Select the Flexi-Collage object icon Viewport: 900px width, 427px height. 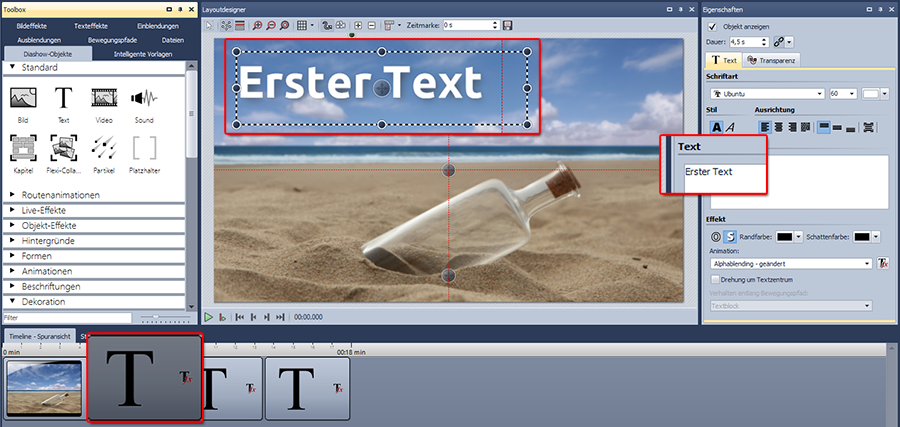64,147
